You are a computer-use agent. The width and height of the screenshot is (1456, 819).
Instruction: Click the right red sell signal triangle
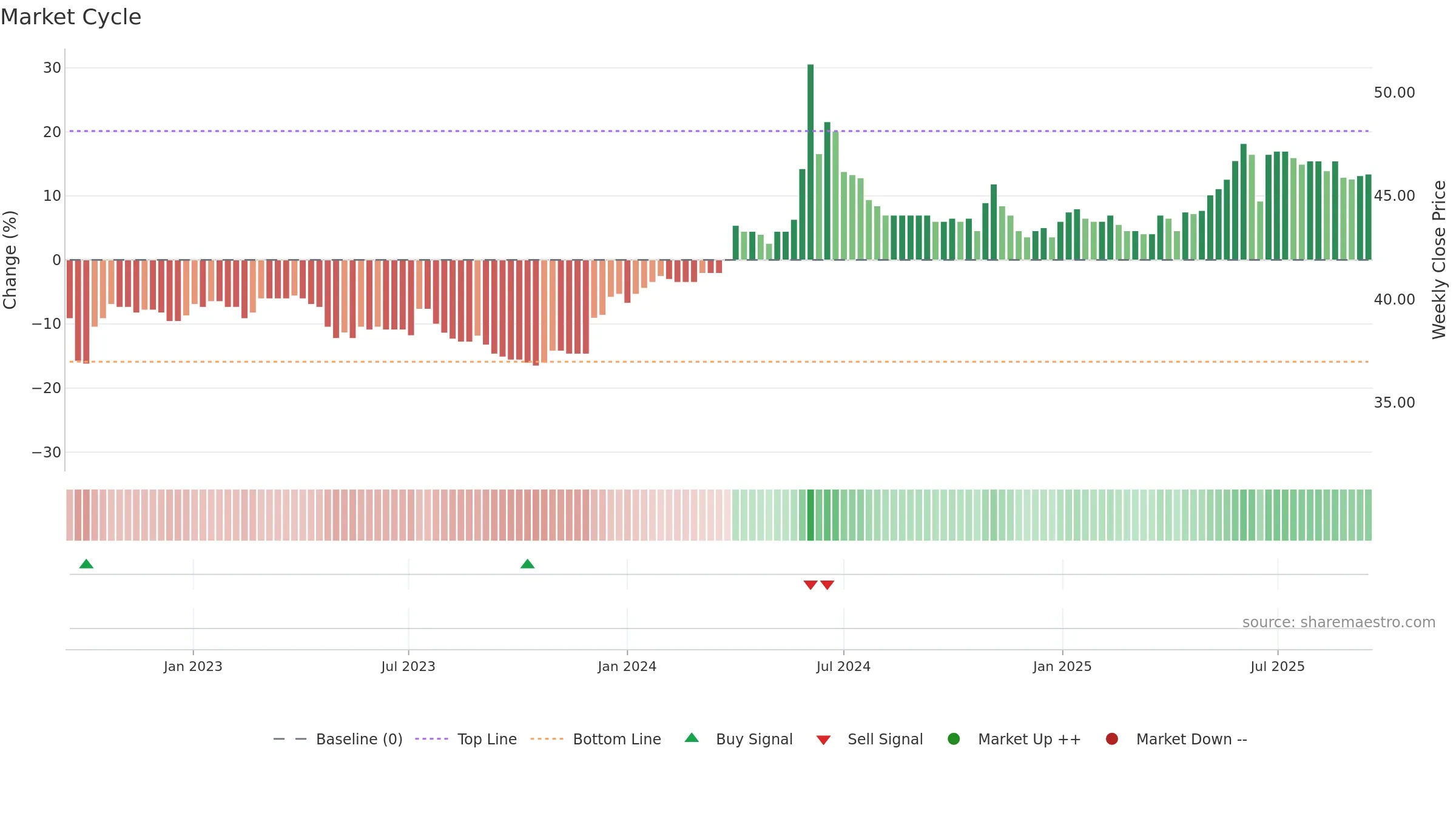(827, 585)
